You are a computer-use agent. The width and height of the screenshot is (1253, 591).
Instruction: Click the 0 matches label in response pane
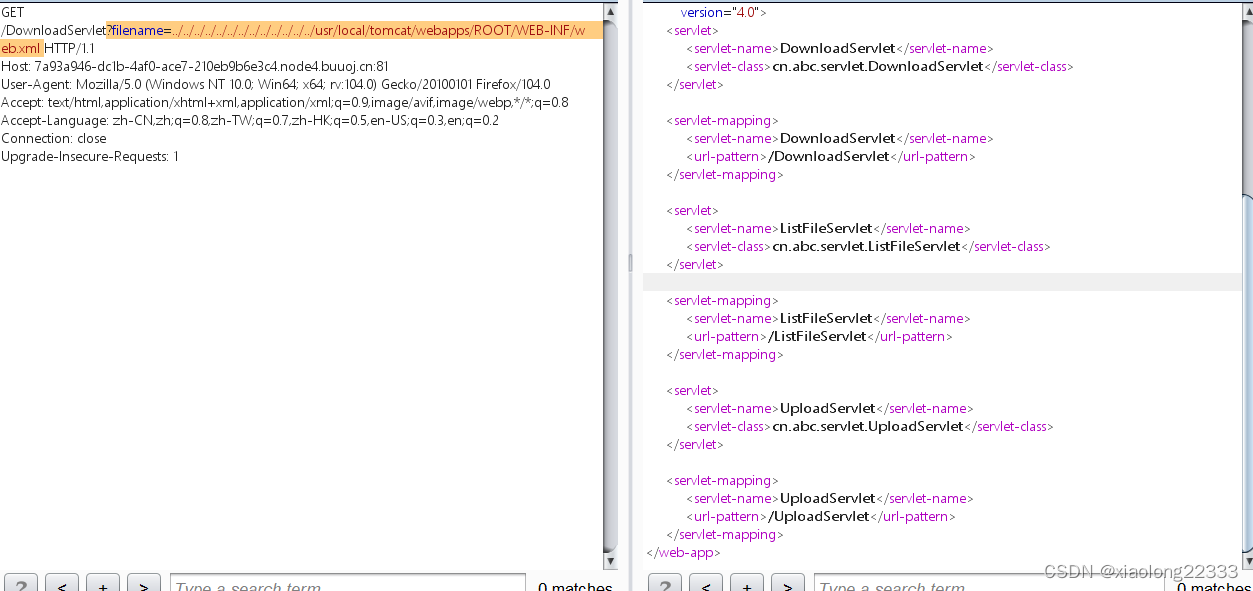pos(1214,586)
